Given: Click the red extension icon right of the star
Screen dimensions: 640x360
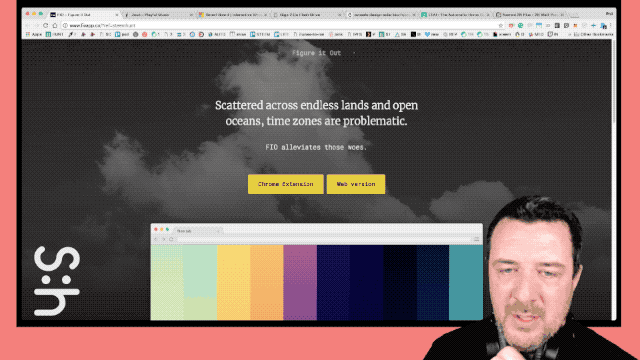Looking at the screenshot, I should tap(511, 25).
